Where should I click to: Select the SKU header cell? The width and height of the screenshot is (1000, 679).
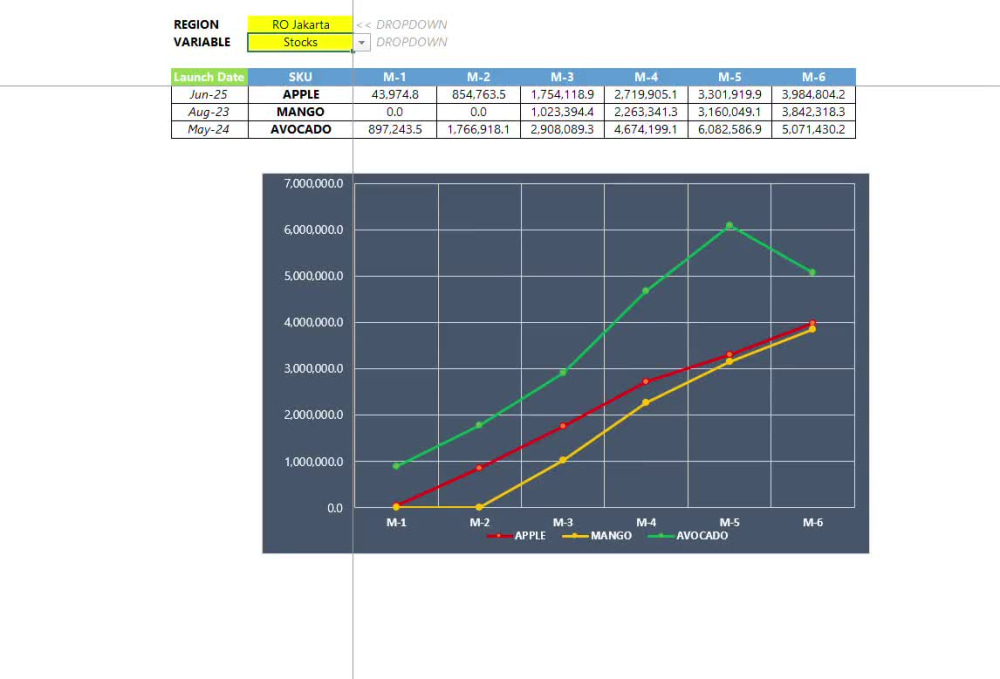[300, 77]
